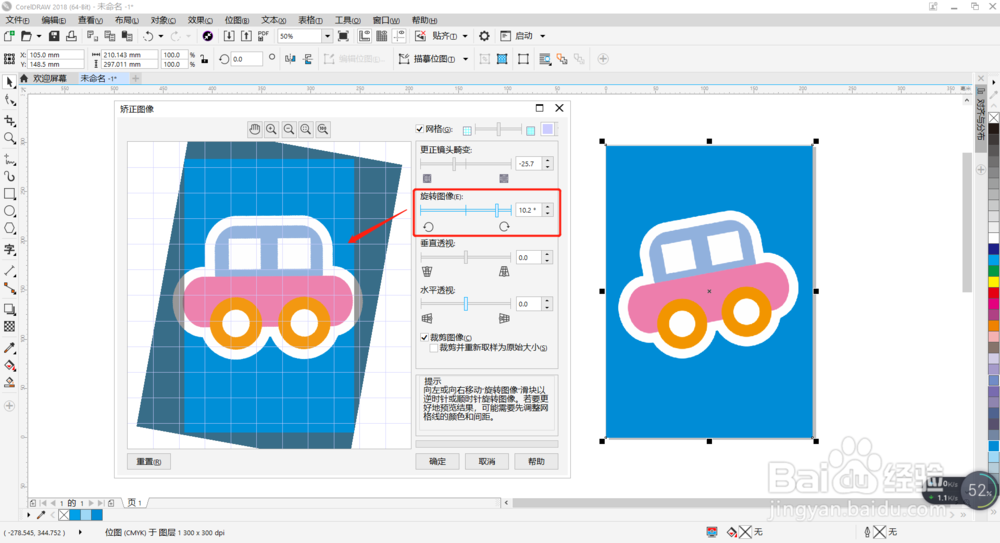The width and height of the screenshot is (1000, 543).
Task: Increase the 更正镜头畸变 value stepper
Action: point(547,161)
